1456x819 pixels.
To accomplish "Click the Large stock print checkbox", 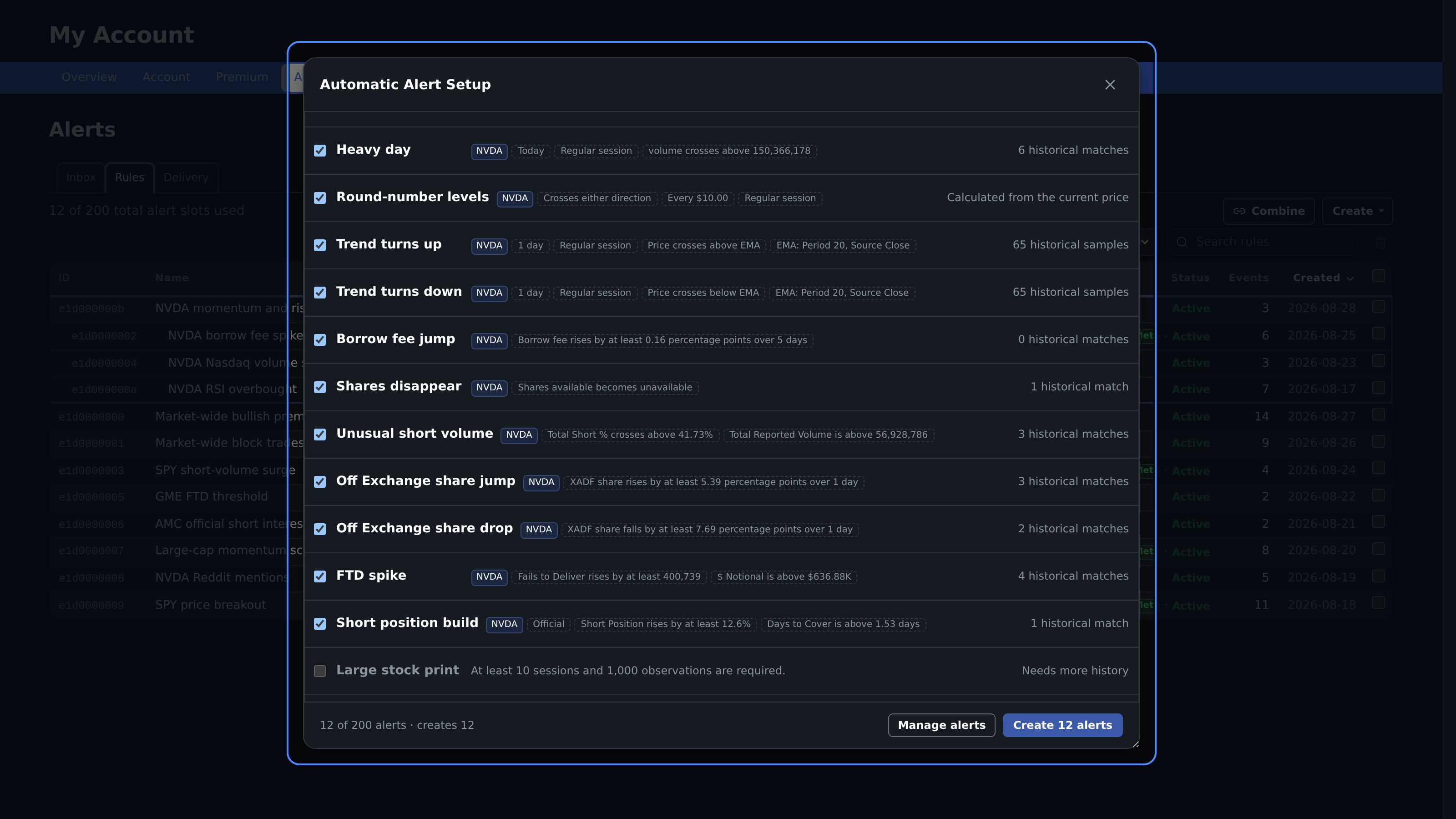I will point(320,671).
